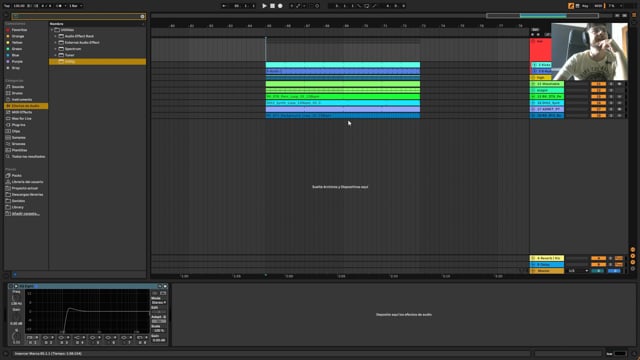Open EQ Eight Stereo mode dropdown
The width and height of the screenshot is (640, 360).
pyautogui.click(x=159, y=302)
